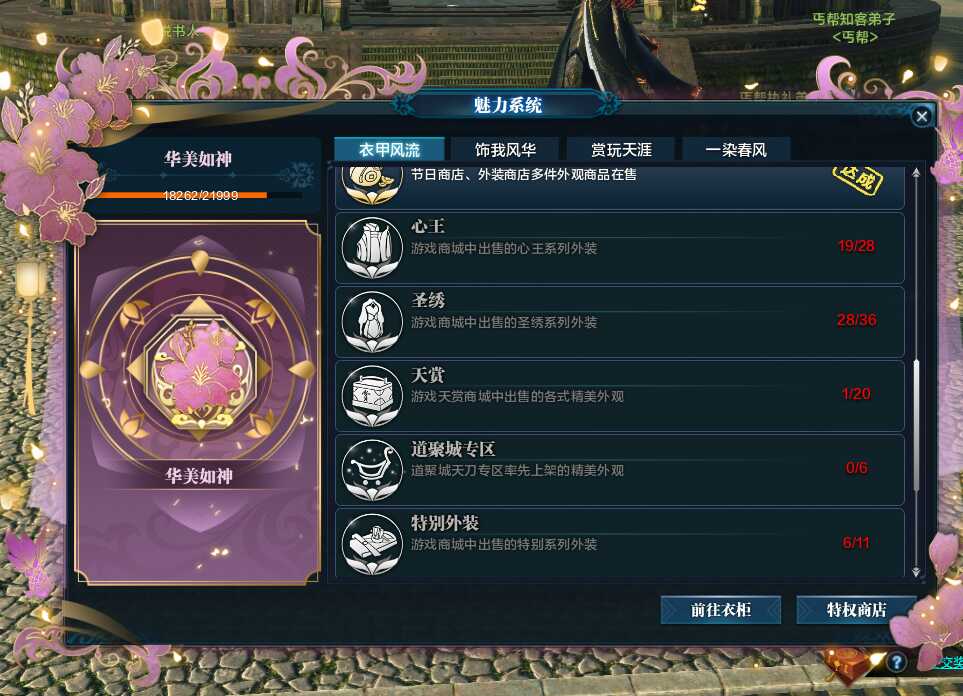Switch to the 饰我风华 tab

(505, 150)
